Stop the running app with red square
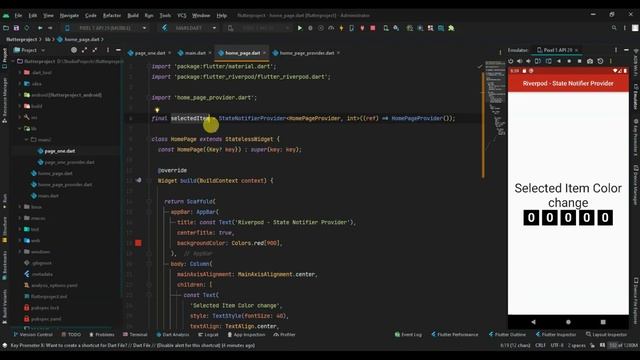The image size is (640, 360). coord(373,28)
